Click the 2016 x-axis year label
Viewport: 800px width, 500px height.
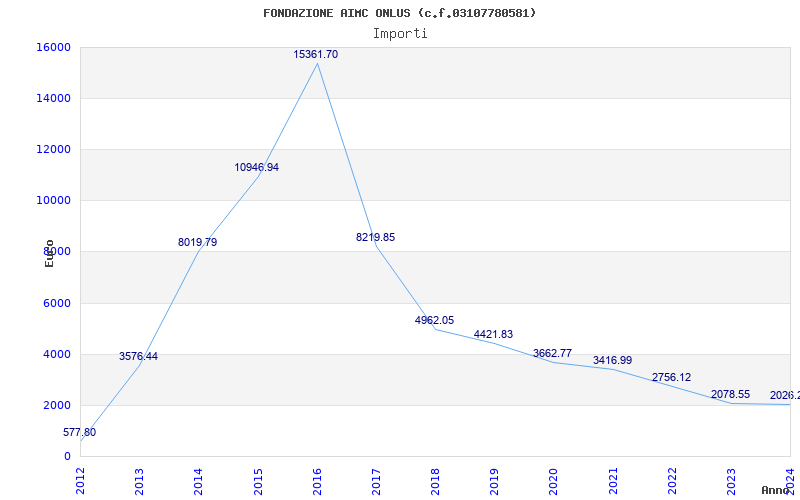[x=317, y=481]
